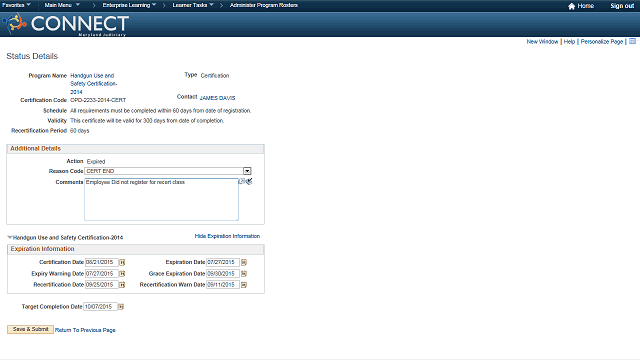Screen dimensions: 640x360
Task: Open calendar for Certification Date
Action: (x=122, y=262)
